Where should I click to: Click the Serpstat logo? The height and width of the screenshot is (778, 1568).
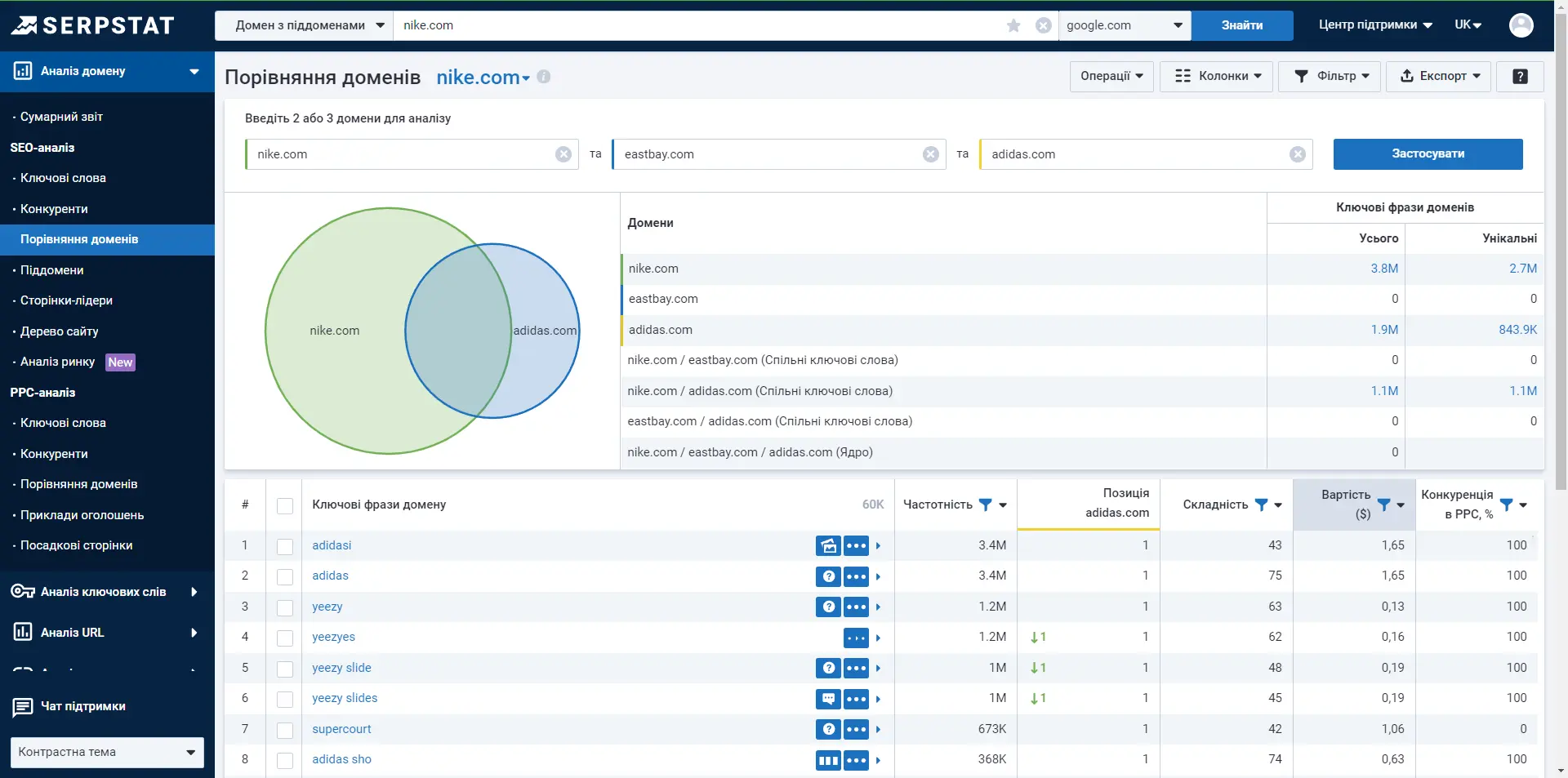click(92, 25)
